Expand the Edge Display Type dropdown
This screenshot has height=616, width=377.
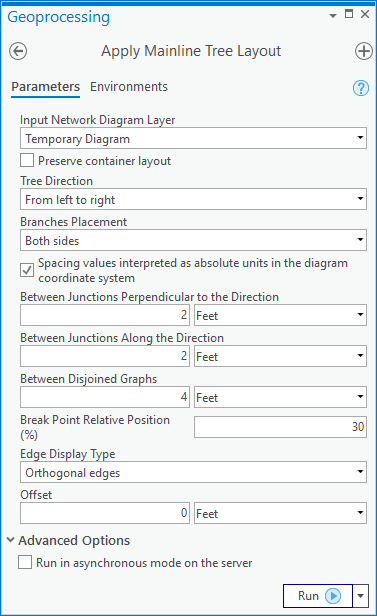pos(193,472)
